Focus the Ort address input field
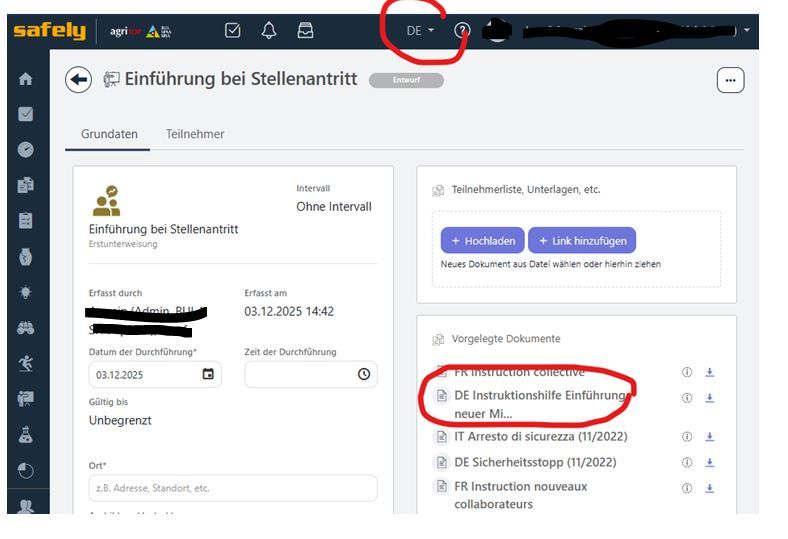Image resolution: width=788 pixels, height=539 pixels. [x=233, y=488]
